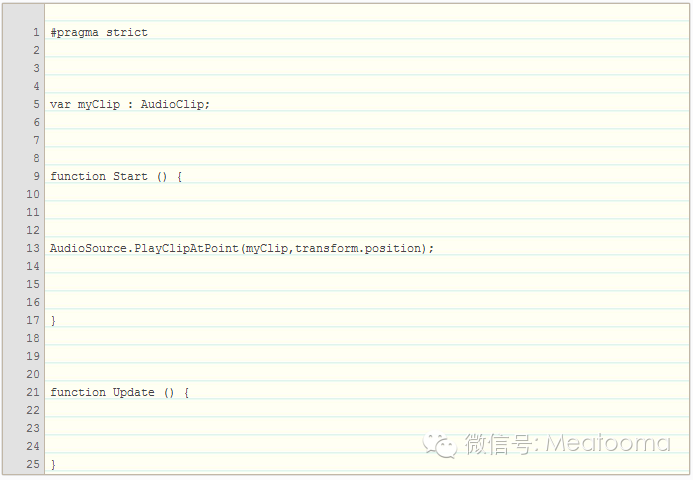Click line number 25 in gutter
Image resolution: width=693 pixels, height=480 pixels.
click(x=33, y=464)
